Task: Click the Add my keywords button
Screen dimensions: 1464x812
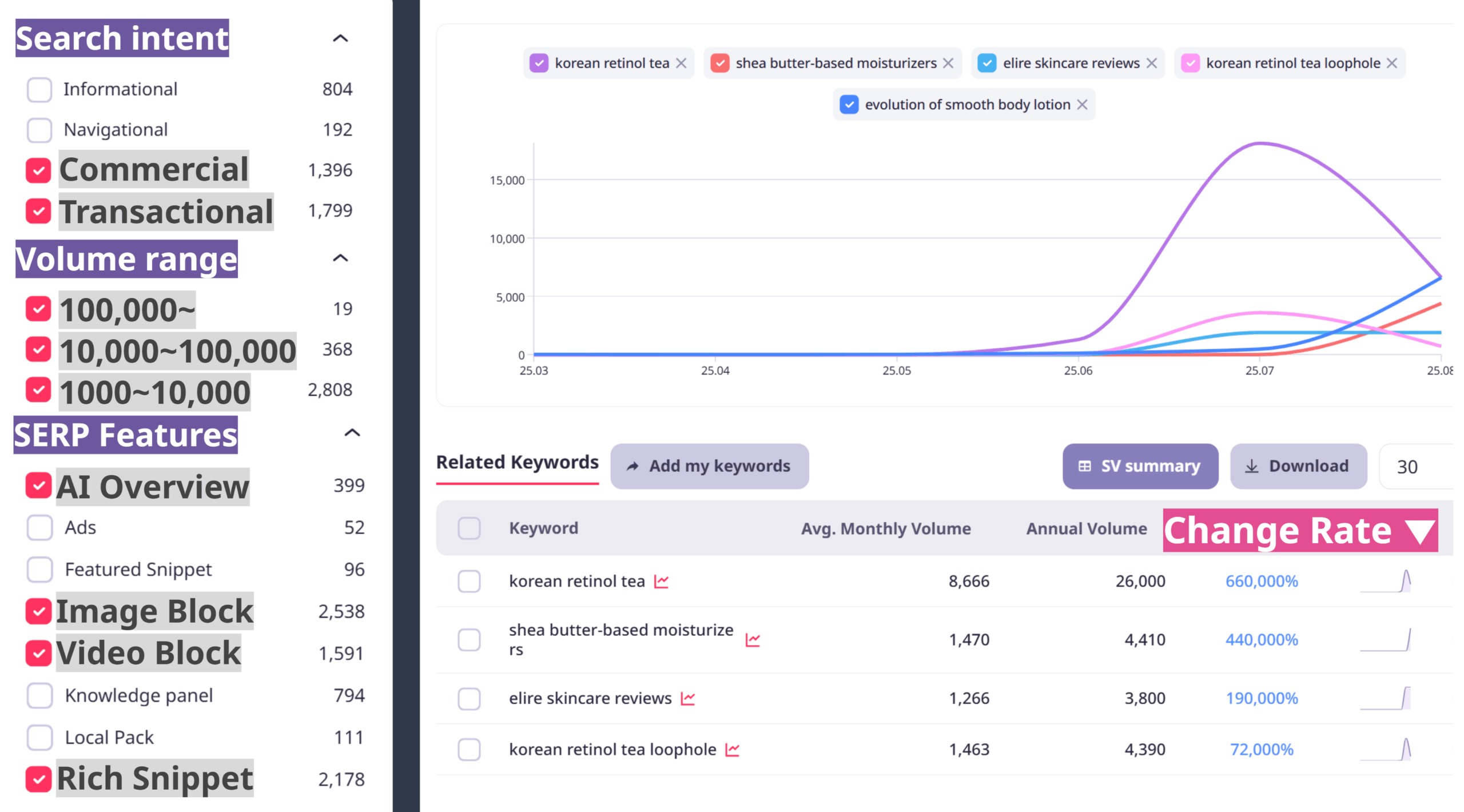Action: click(709, 467)
